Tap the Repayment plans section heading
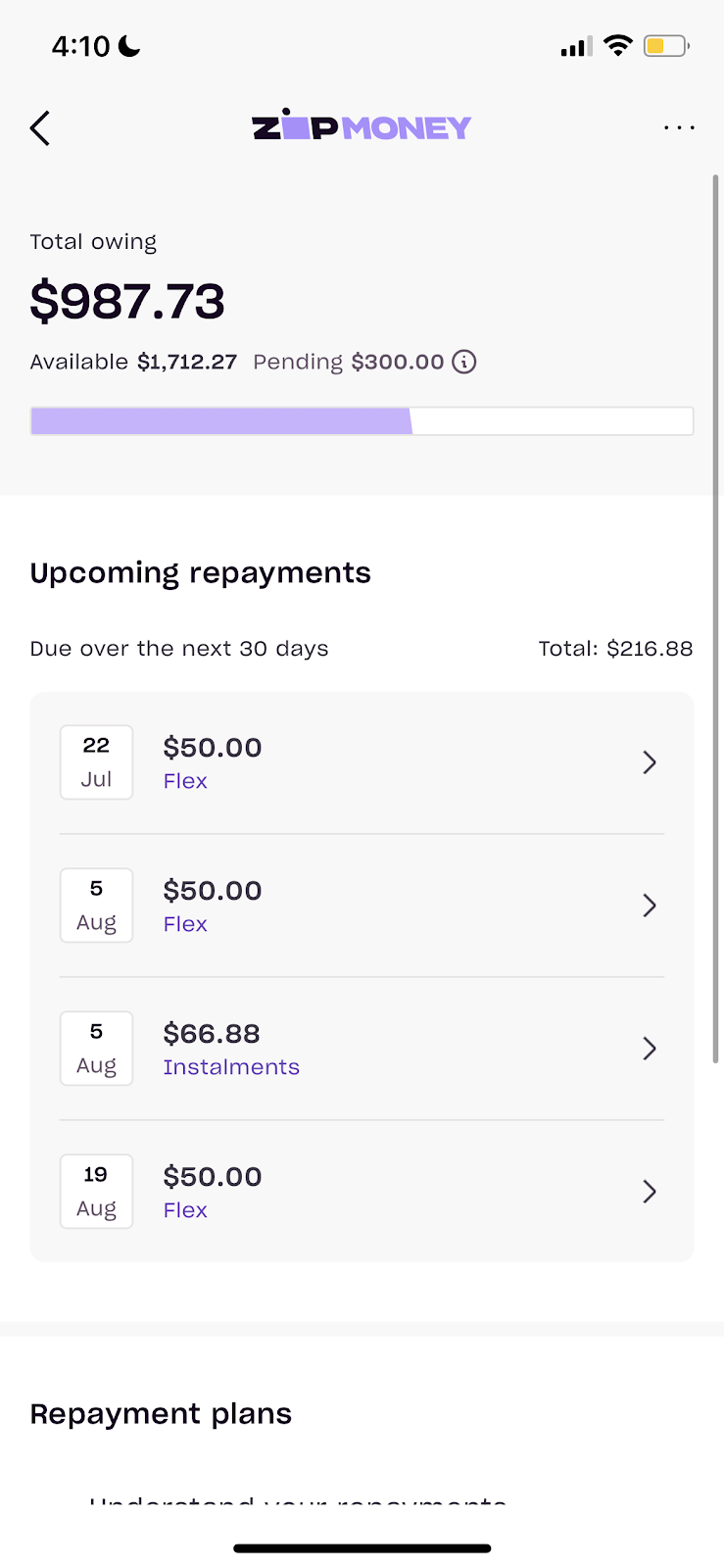Image resolution: width=724 pixels, height=1568 pixels. coord(161,1413)
